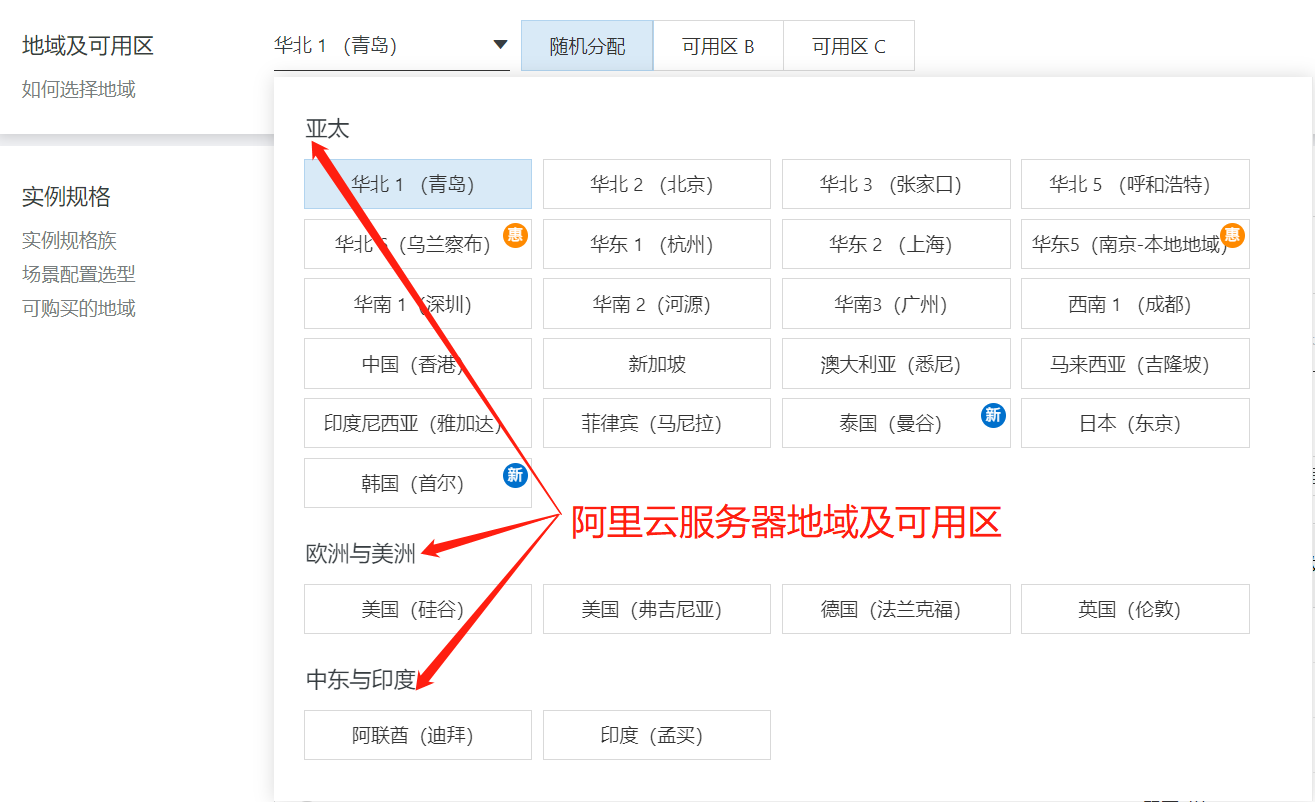Choose region 韩国 (首尔)
Image resolution: width=1315 pixels, height=802 pixels.
click(418, 483)
